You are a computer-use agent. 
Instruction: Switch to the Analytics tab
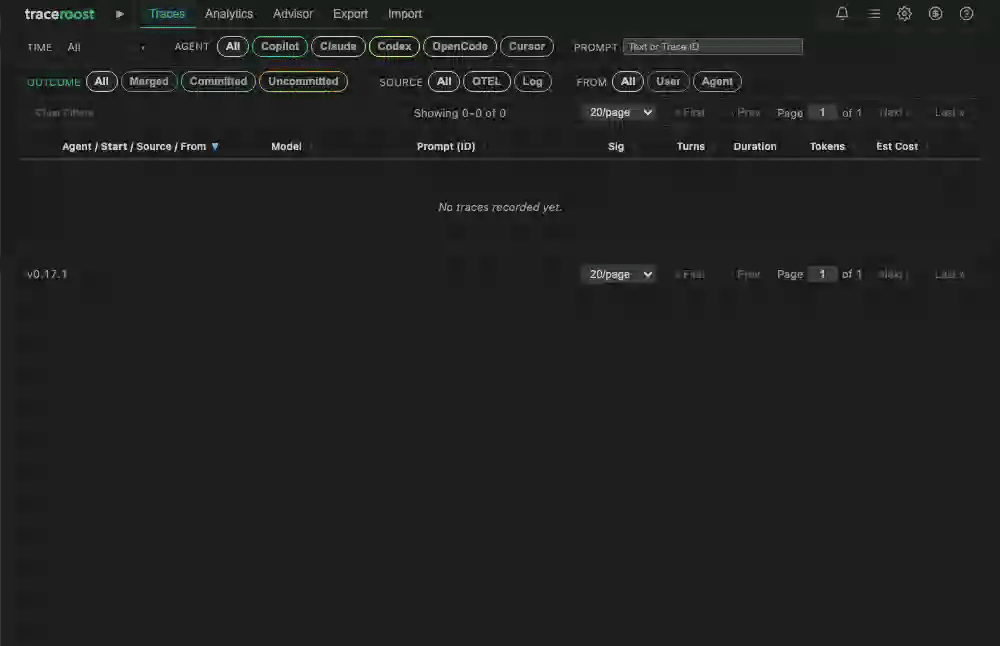coord(229,14)
